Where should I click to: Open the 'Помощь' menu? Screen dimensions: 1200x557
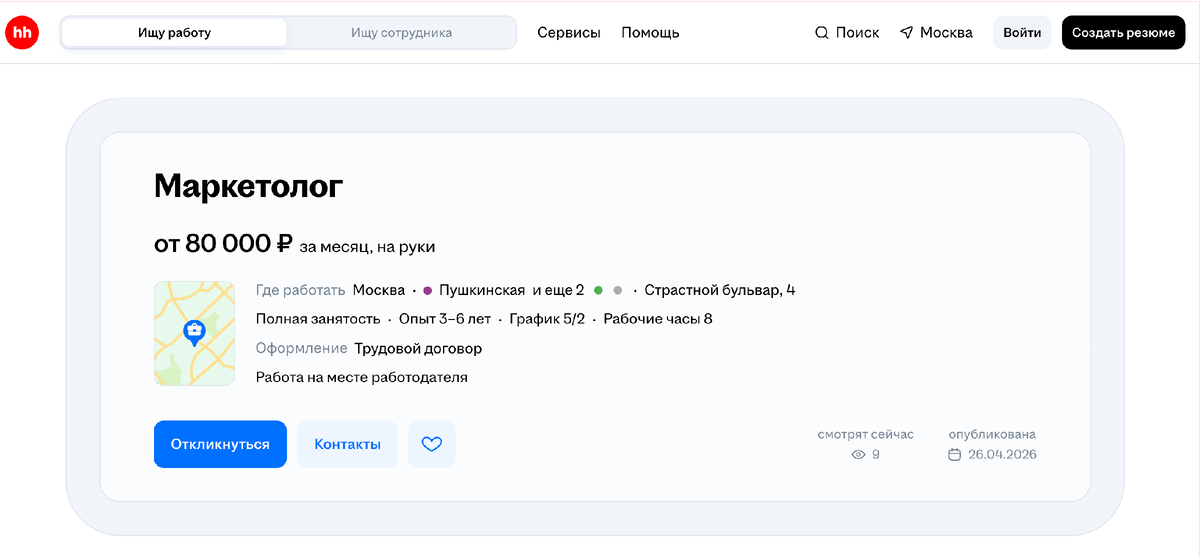(x=650, y=32)
